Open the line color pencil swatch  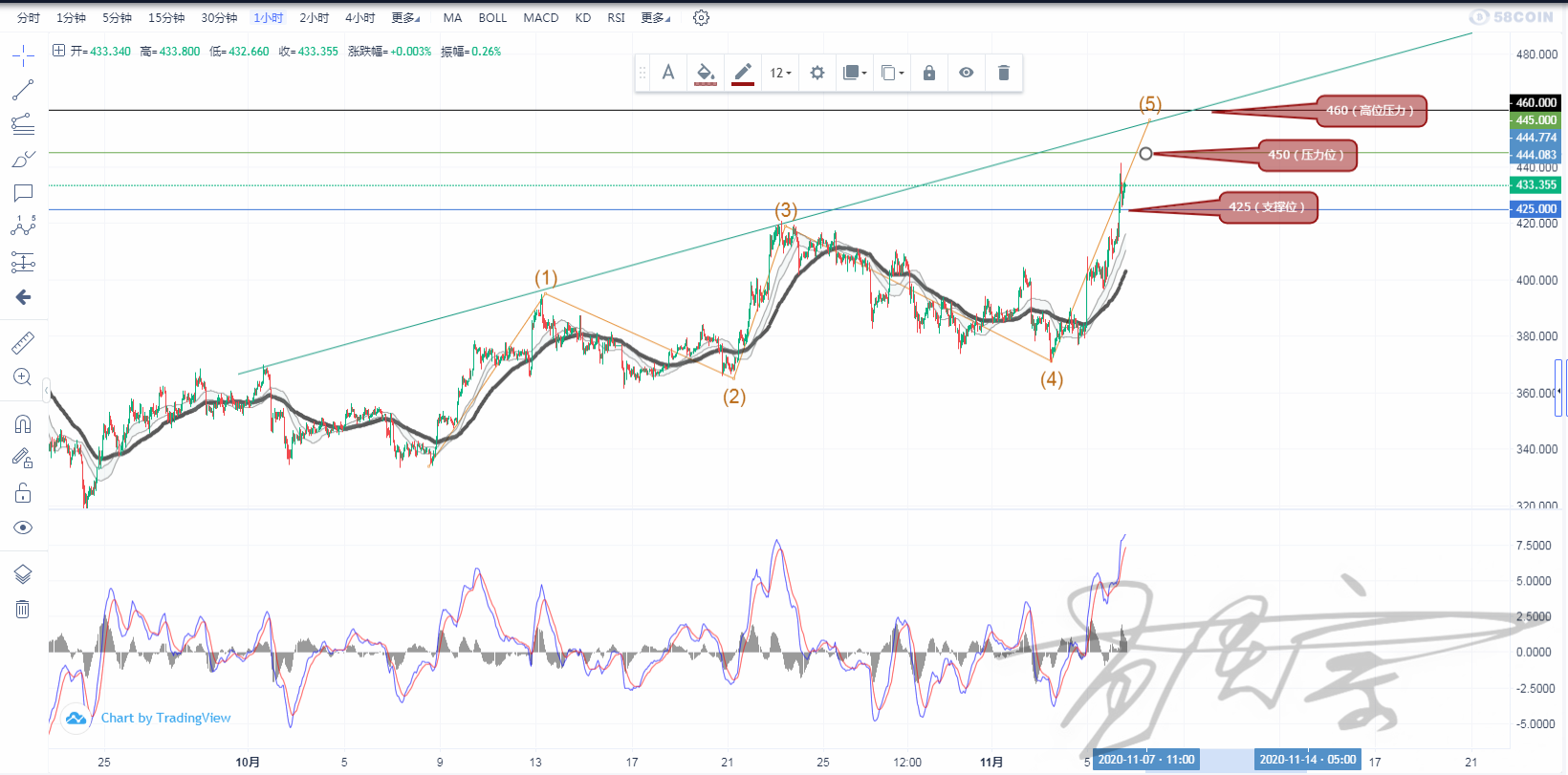(743, 73)
